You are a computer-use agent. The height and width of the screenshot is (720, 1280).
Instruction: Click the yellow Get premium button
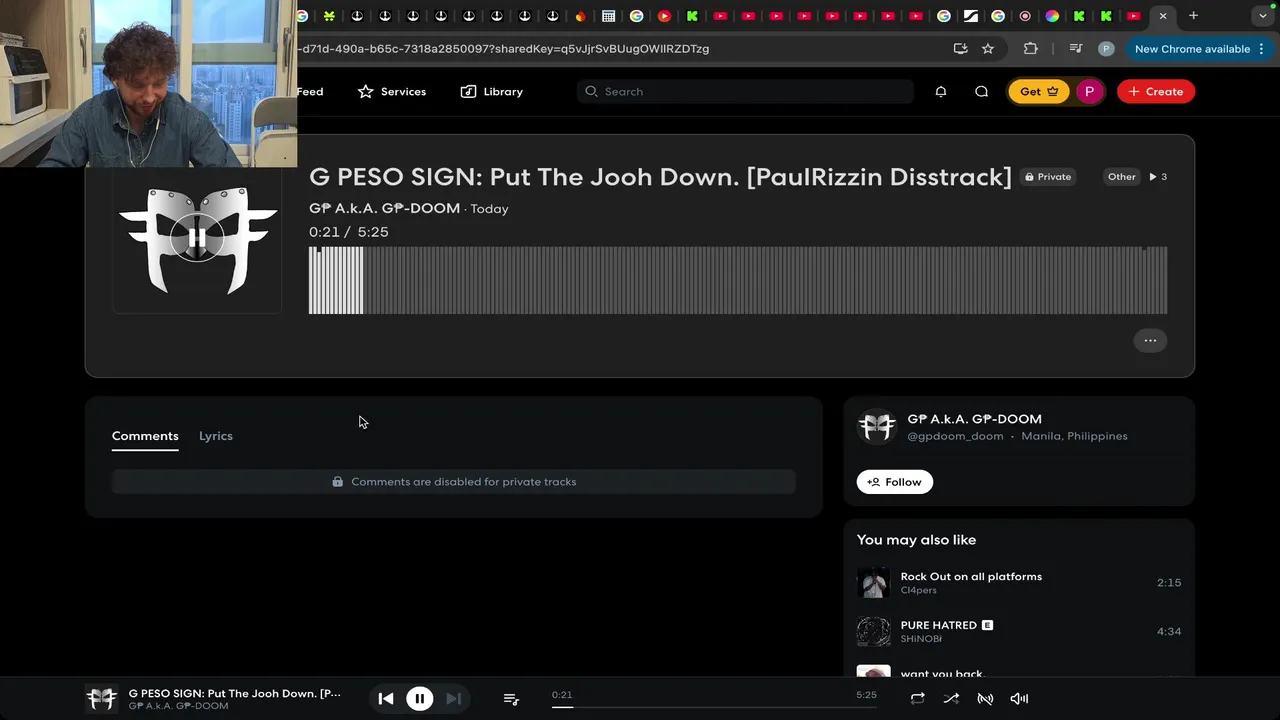(1039, 91)
